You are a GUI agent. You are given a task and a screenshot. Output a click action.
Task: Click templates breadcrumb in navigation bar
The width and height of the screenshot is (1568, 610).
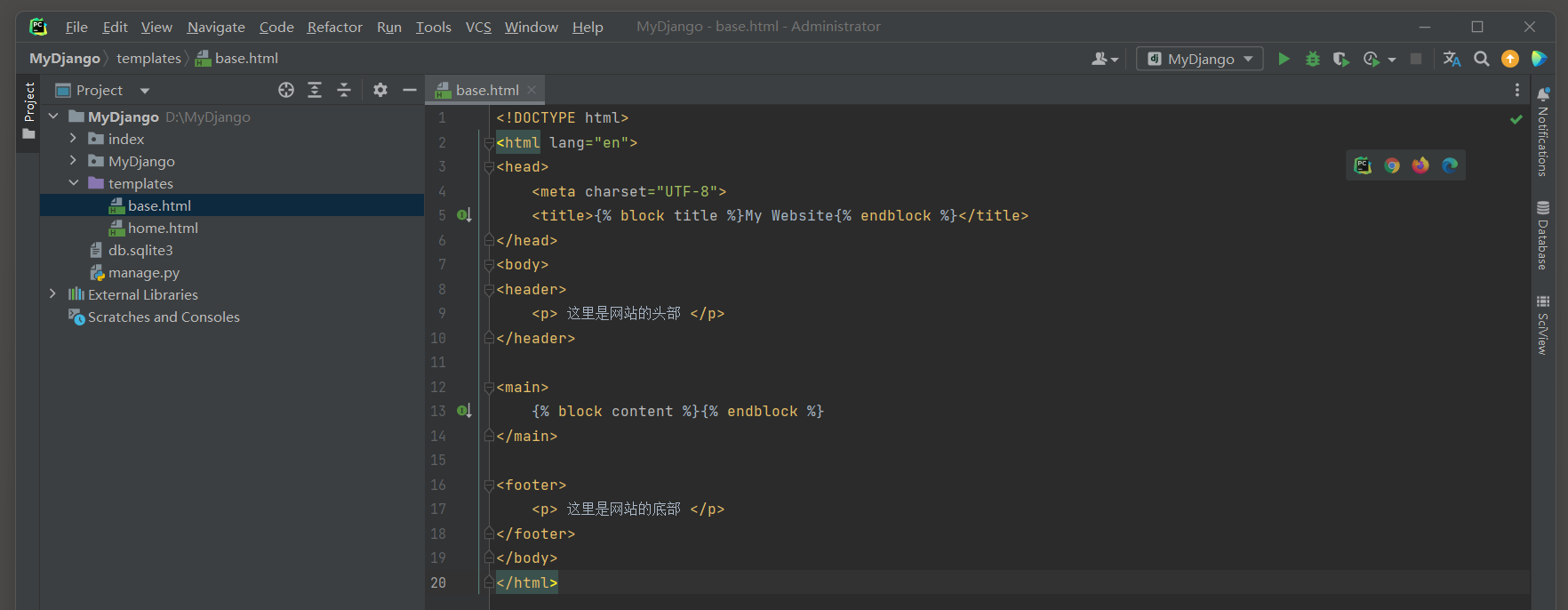[148, 59]
